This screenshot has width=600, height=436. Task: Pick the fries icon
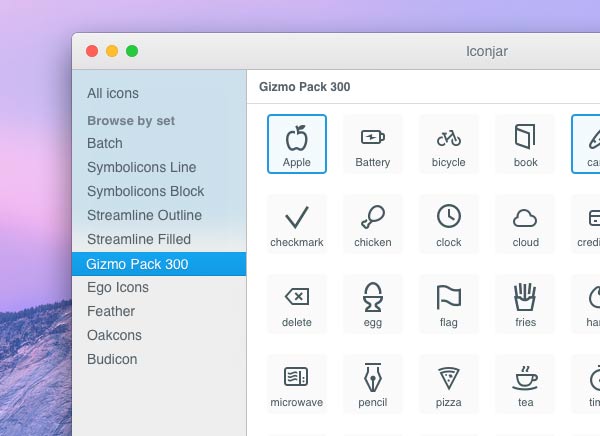(525, 304)
